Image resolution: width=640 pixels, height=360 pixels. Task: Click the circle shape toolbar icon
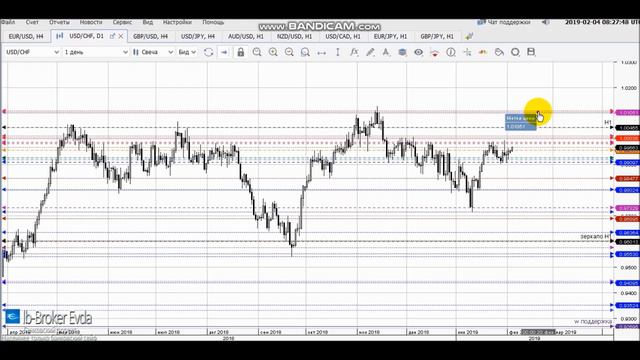point(515,52)
